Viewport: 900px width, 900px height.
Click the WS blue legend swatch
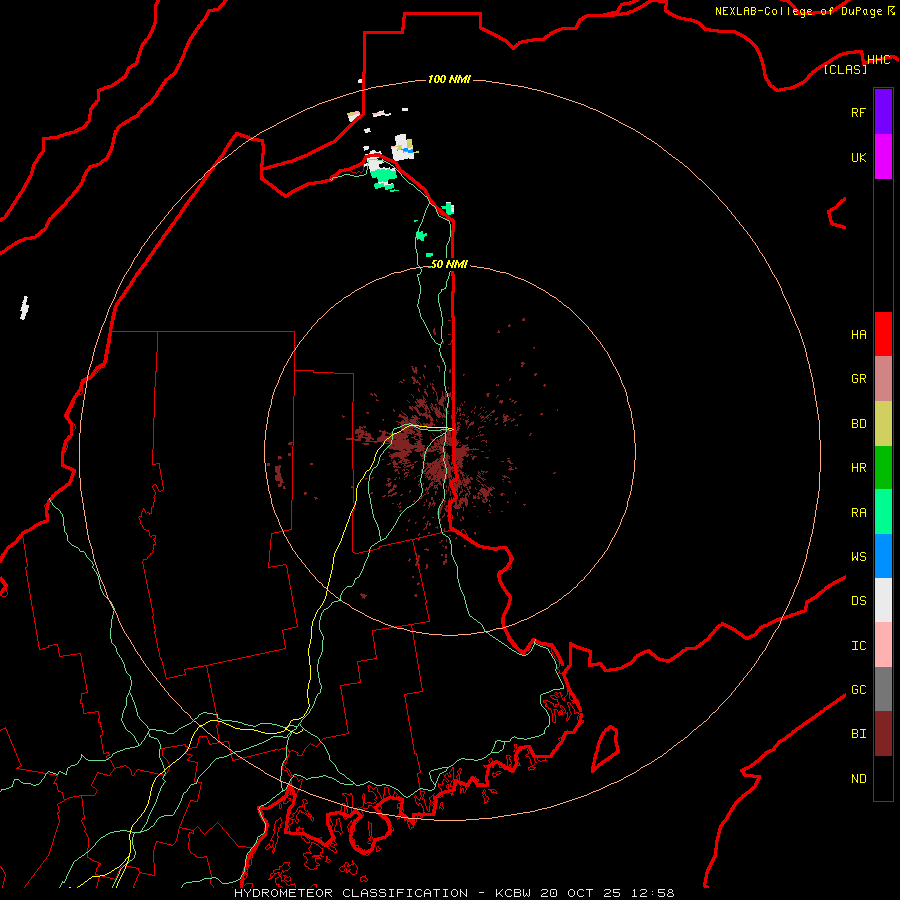point(883,556)
